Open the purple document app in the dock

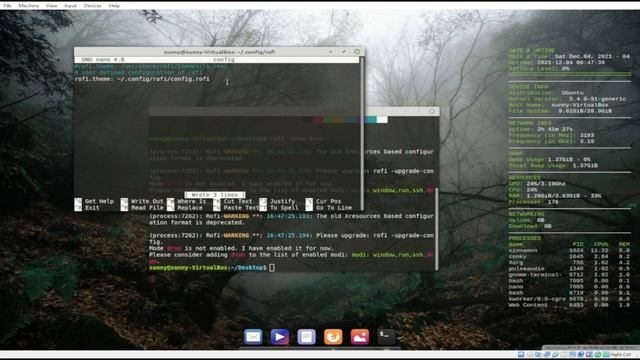pos(307,337)
